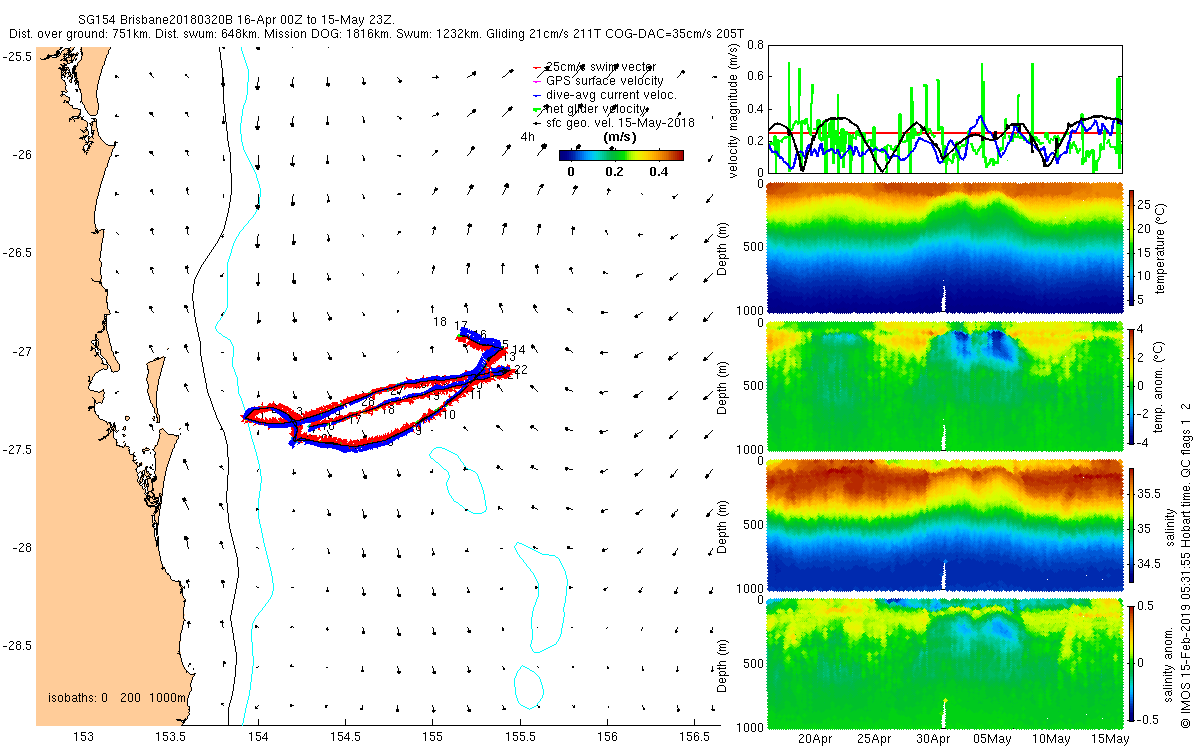
Task: Click the temperature depth section panel
Action: pos(944,247)
